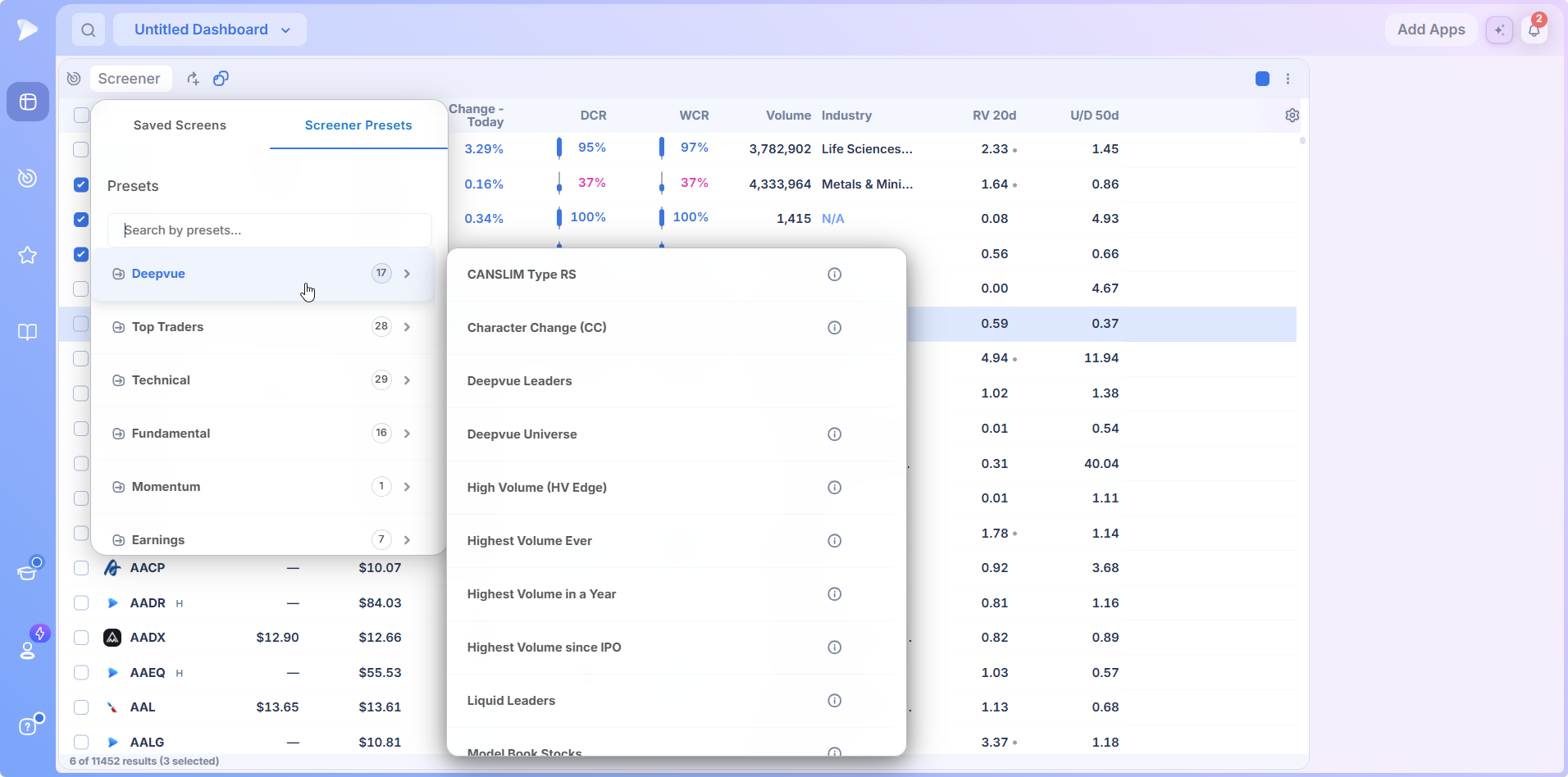The width and height of the screenshot is (1568, 777).
Task: Open the dashboard layout icon in the sidebar
Action: pyautogui.click(x=28, y=102)
